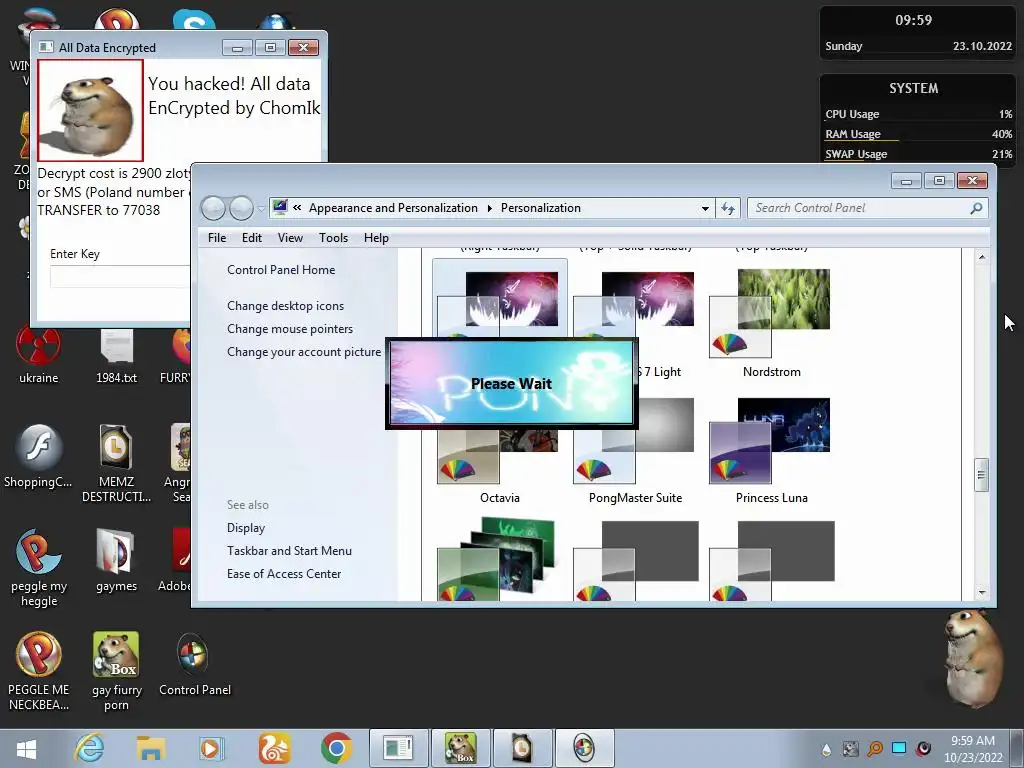Open the gaymes folder icon

(116, 560)
